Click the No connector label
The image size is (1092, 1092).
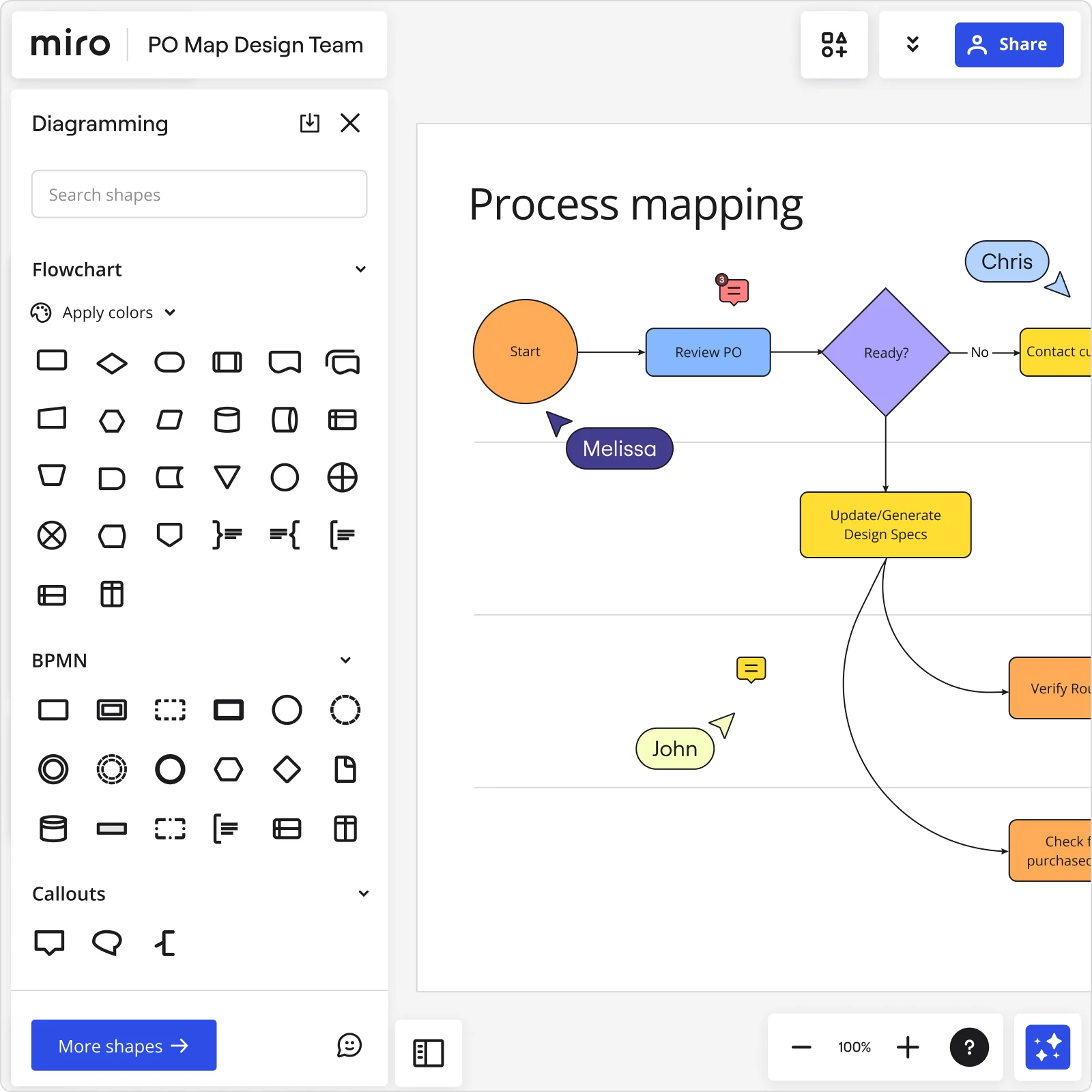click(x=979, y=352)
